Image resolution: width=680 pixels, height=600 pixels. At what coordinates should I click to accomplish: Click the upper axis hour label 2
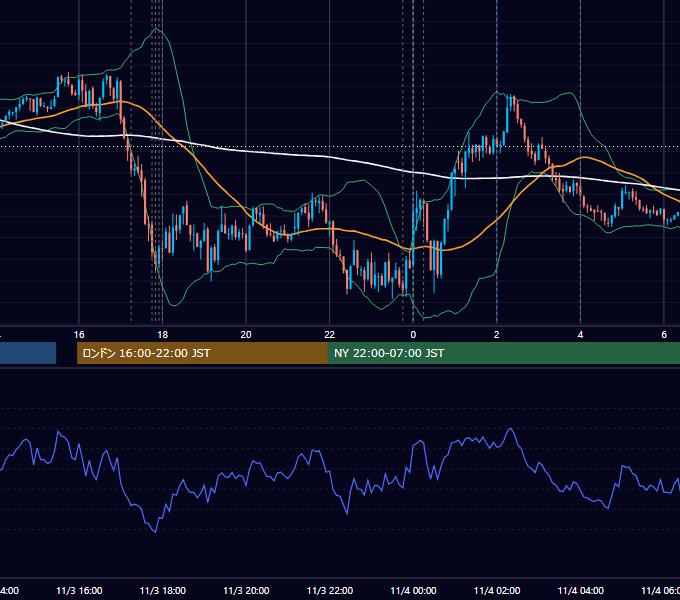pos(497,335)
